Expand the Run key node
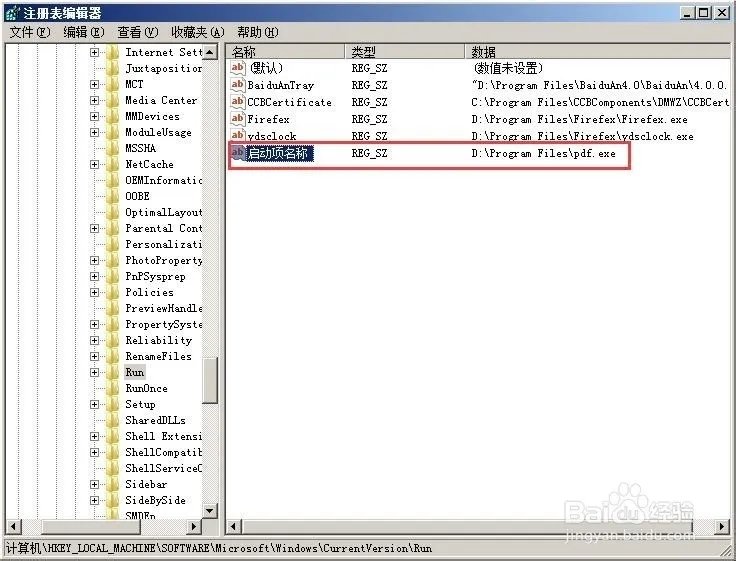Screen dimensions: 736x561 tap(94, 372)
